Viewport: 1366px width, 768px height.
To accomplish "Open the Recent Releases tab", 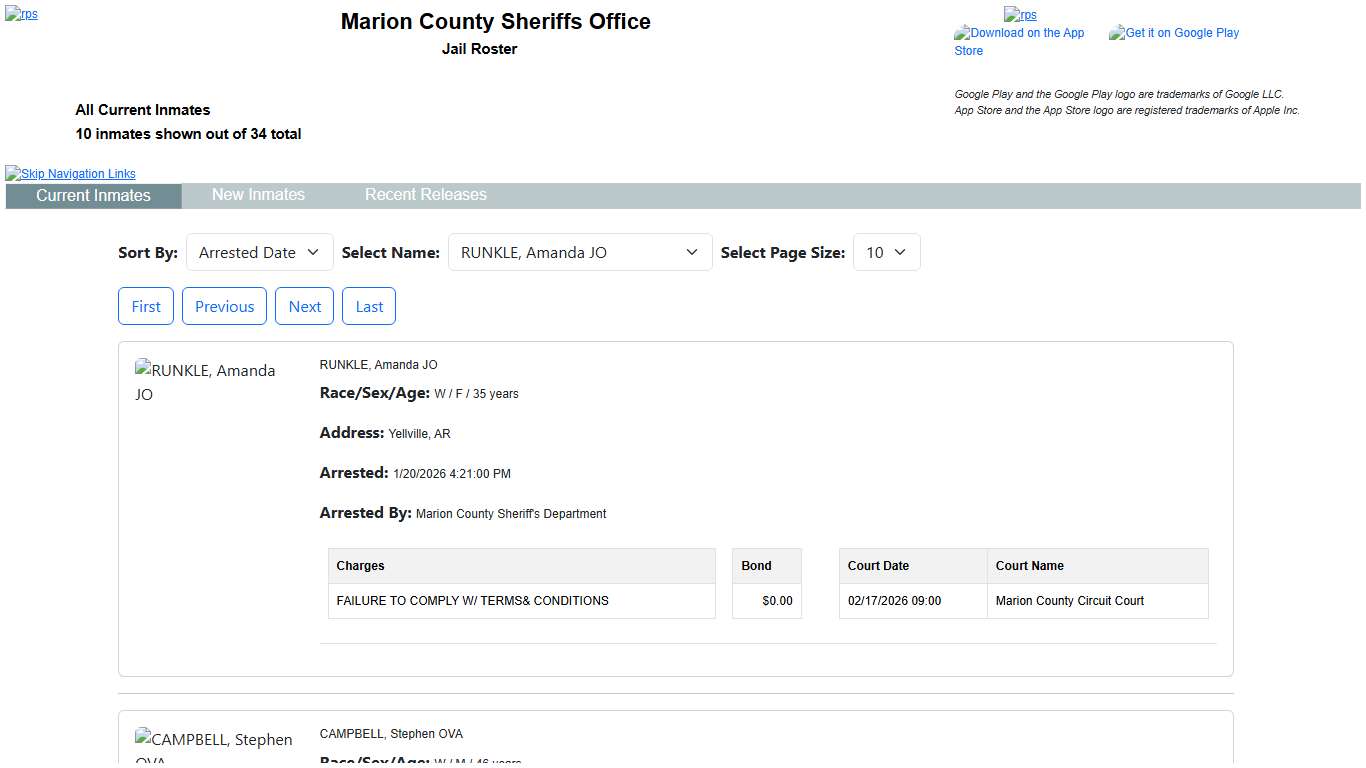I will coord(425,195).
